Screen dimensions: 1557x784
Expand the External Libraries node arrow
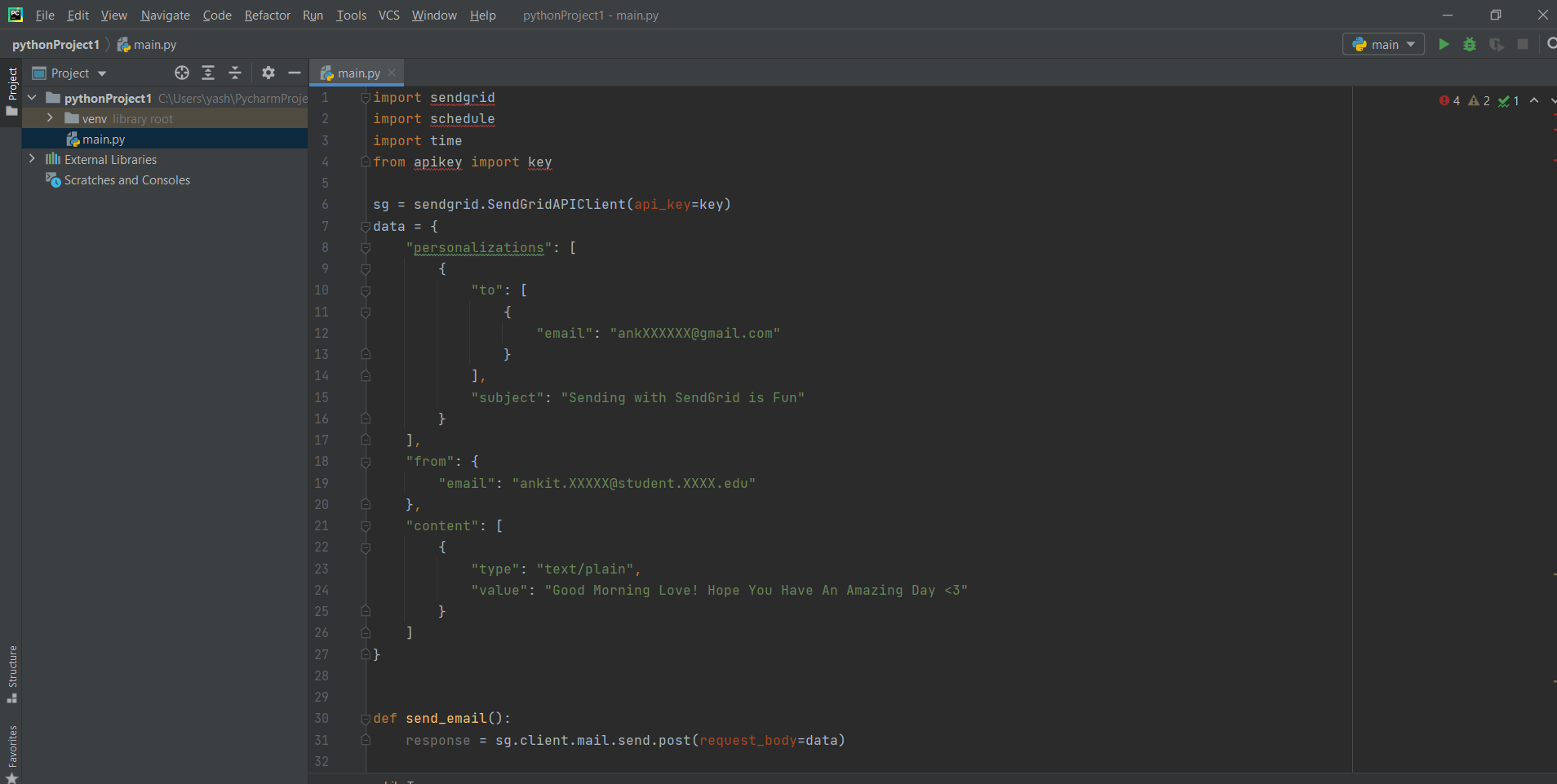point(32,159)
